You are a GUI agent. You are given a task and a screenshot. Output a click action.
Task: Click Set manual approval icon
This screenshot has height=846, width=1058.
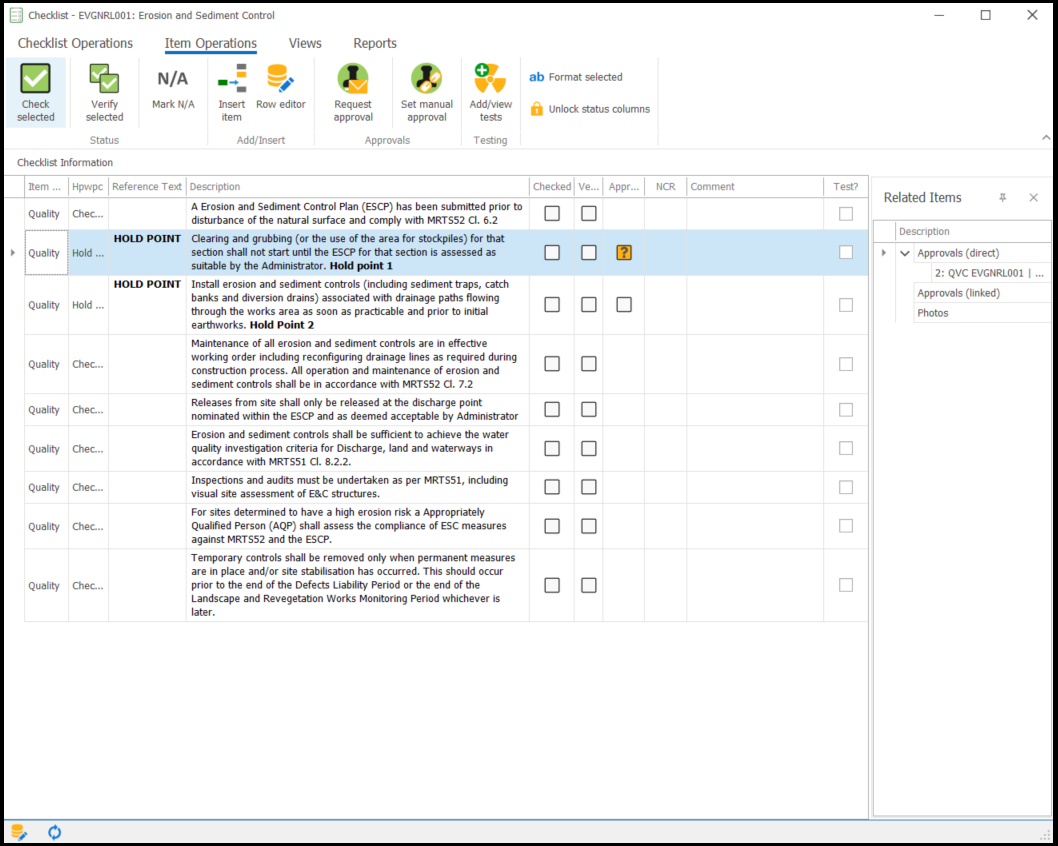pyautogui.click(x=427, y=80)
